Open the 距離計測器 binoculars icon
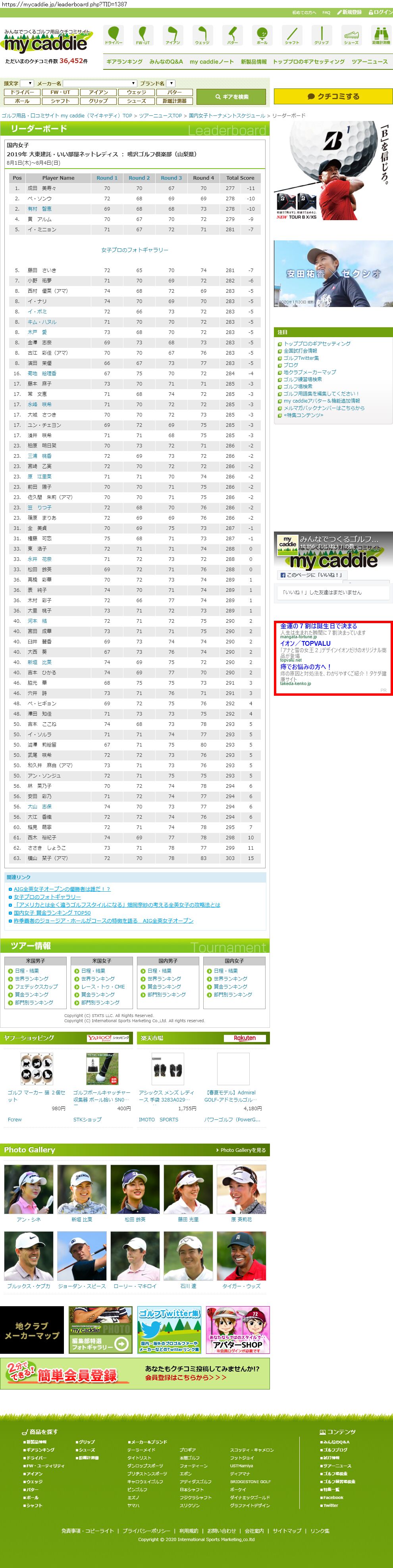This screenshot has height=1568, width=393. (381, 35)
